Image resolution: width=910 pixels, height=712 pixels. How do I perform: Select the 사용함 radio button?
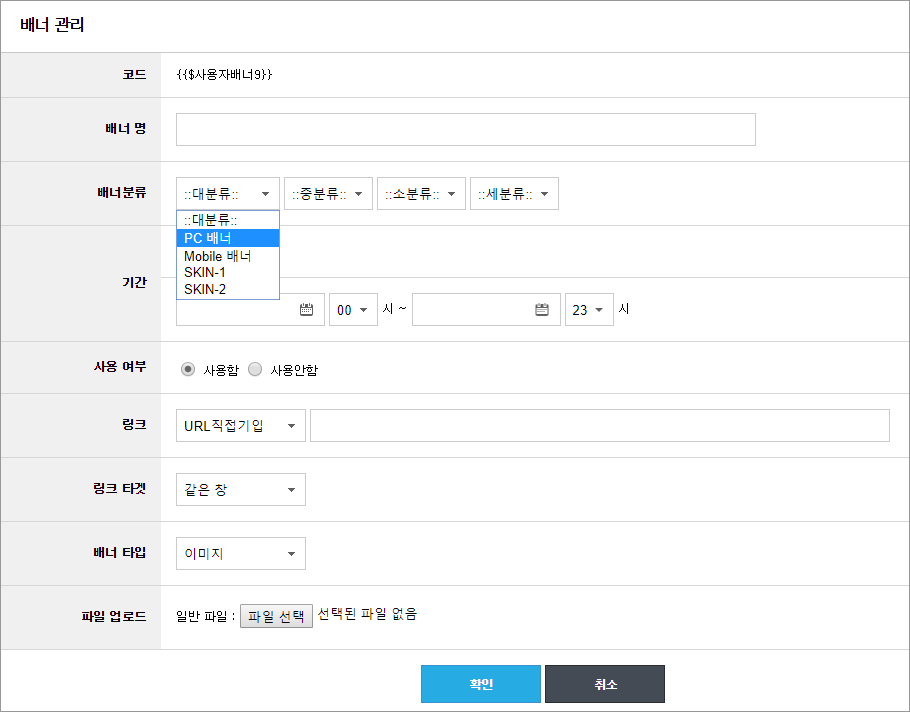click(188, 369)
